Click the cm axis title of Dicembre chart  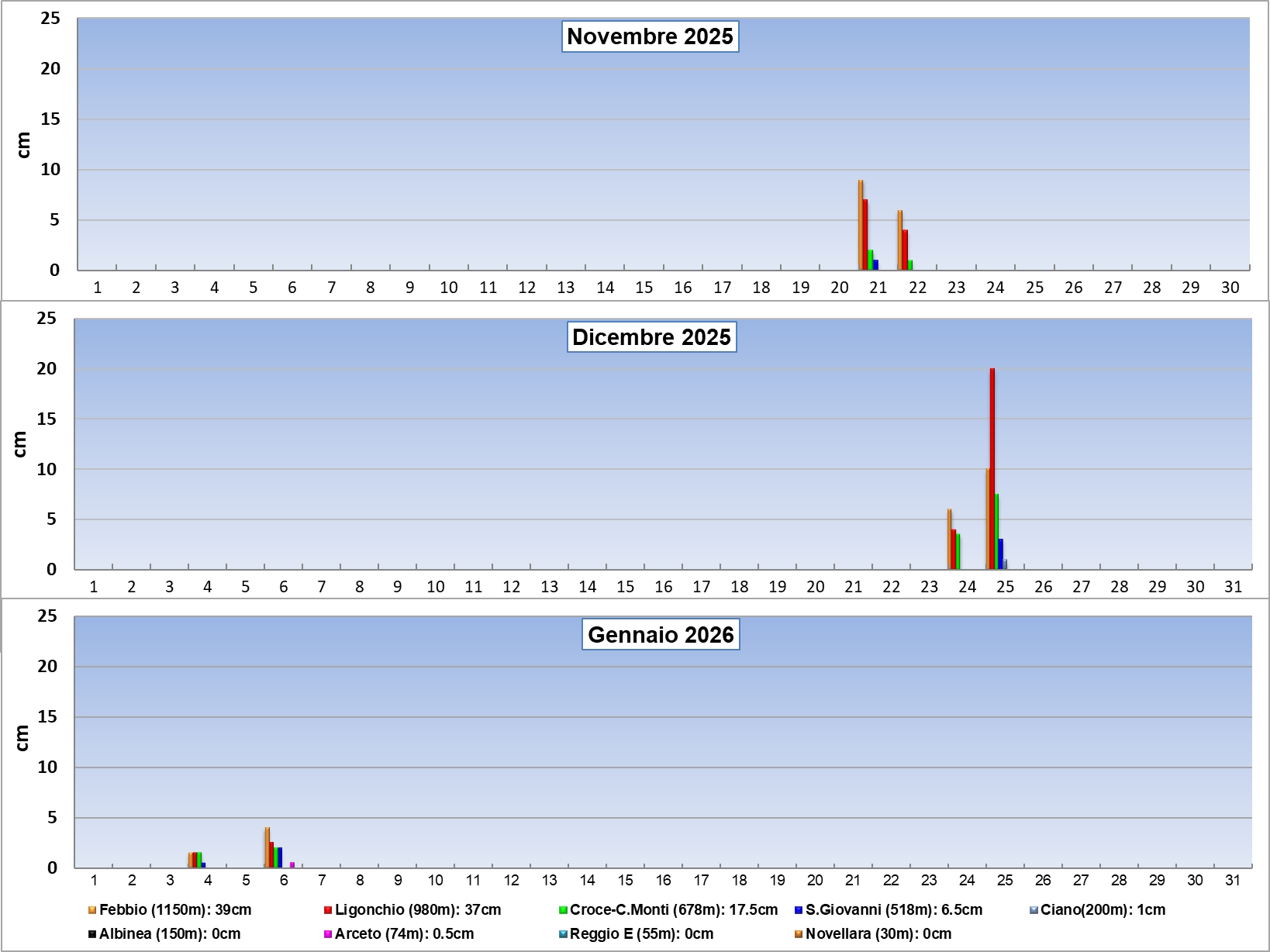(20, 443)
